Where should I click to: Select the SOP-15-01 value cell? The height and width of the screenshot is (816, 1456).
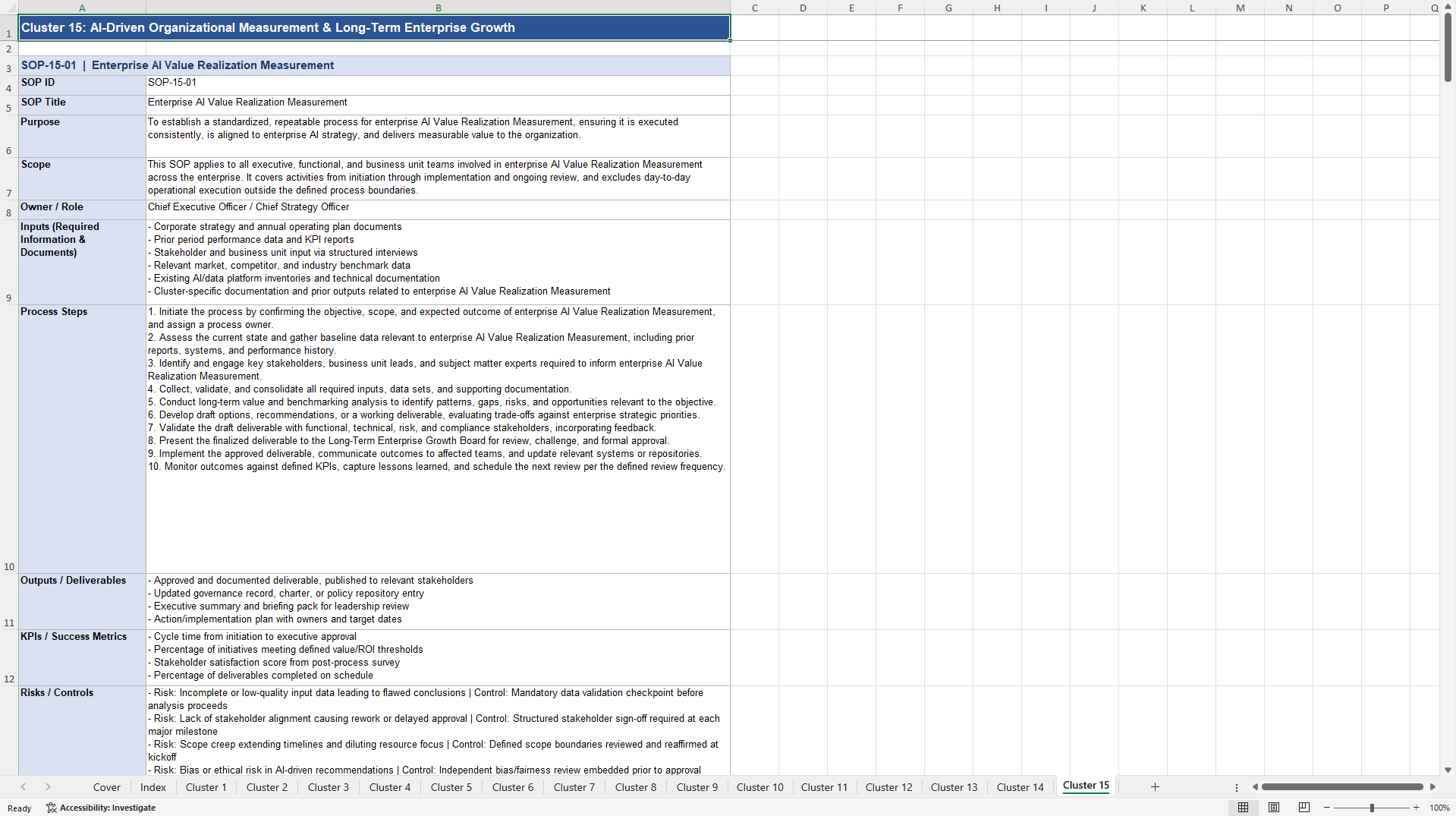point(438,85)
